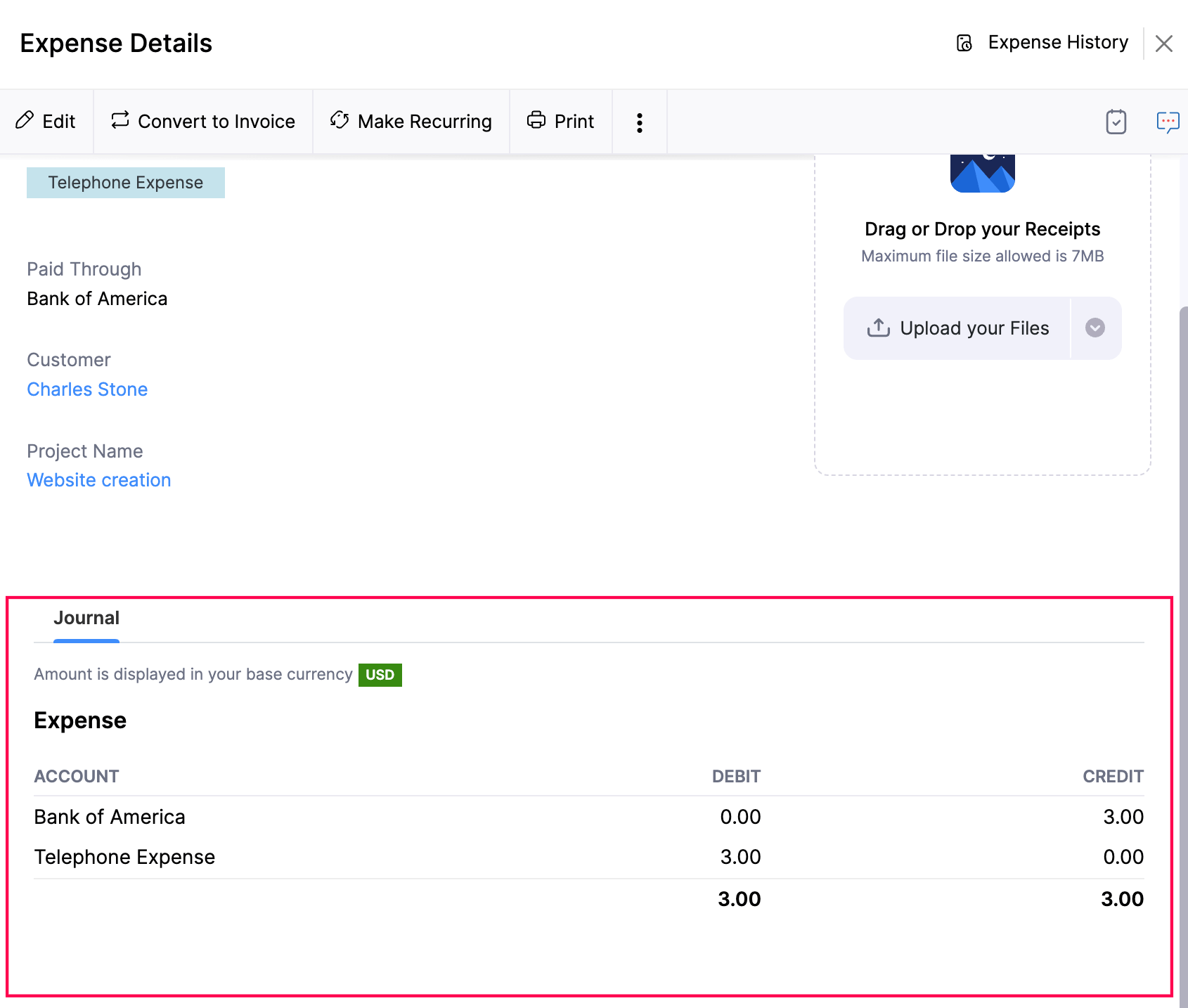This screenshot has width=1188, height=1008.
Task: Open the clipboard checklist icon
Action: 1116,122
